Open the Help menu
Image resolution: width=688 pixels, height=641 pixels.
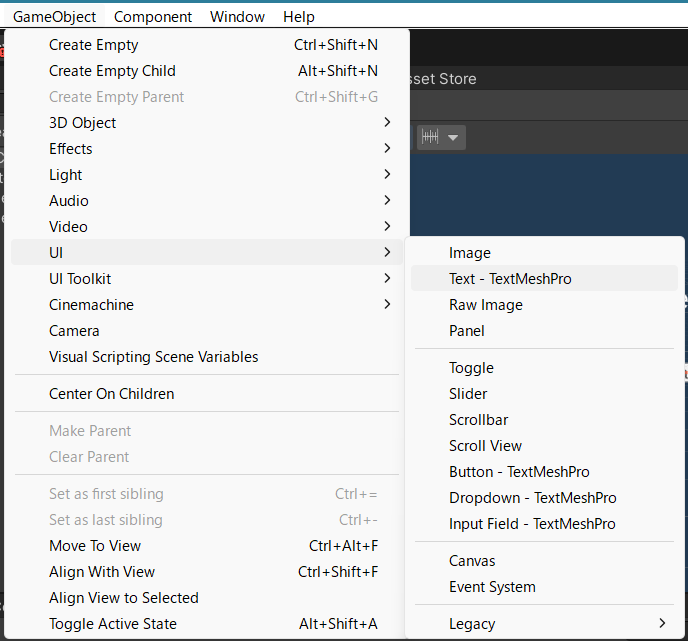coord(298,16)
